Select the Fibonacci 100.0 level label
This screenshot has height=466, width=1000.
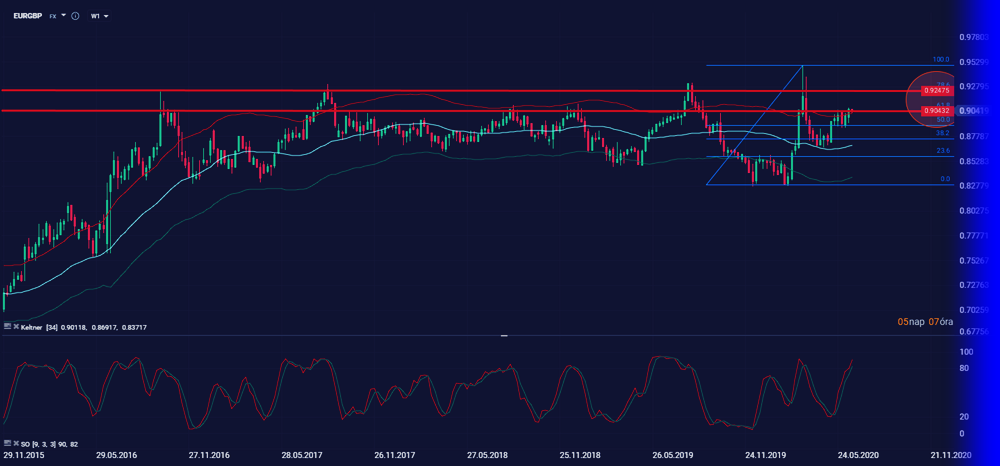point(940,60)
